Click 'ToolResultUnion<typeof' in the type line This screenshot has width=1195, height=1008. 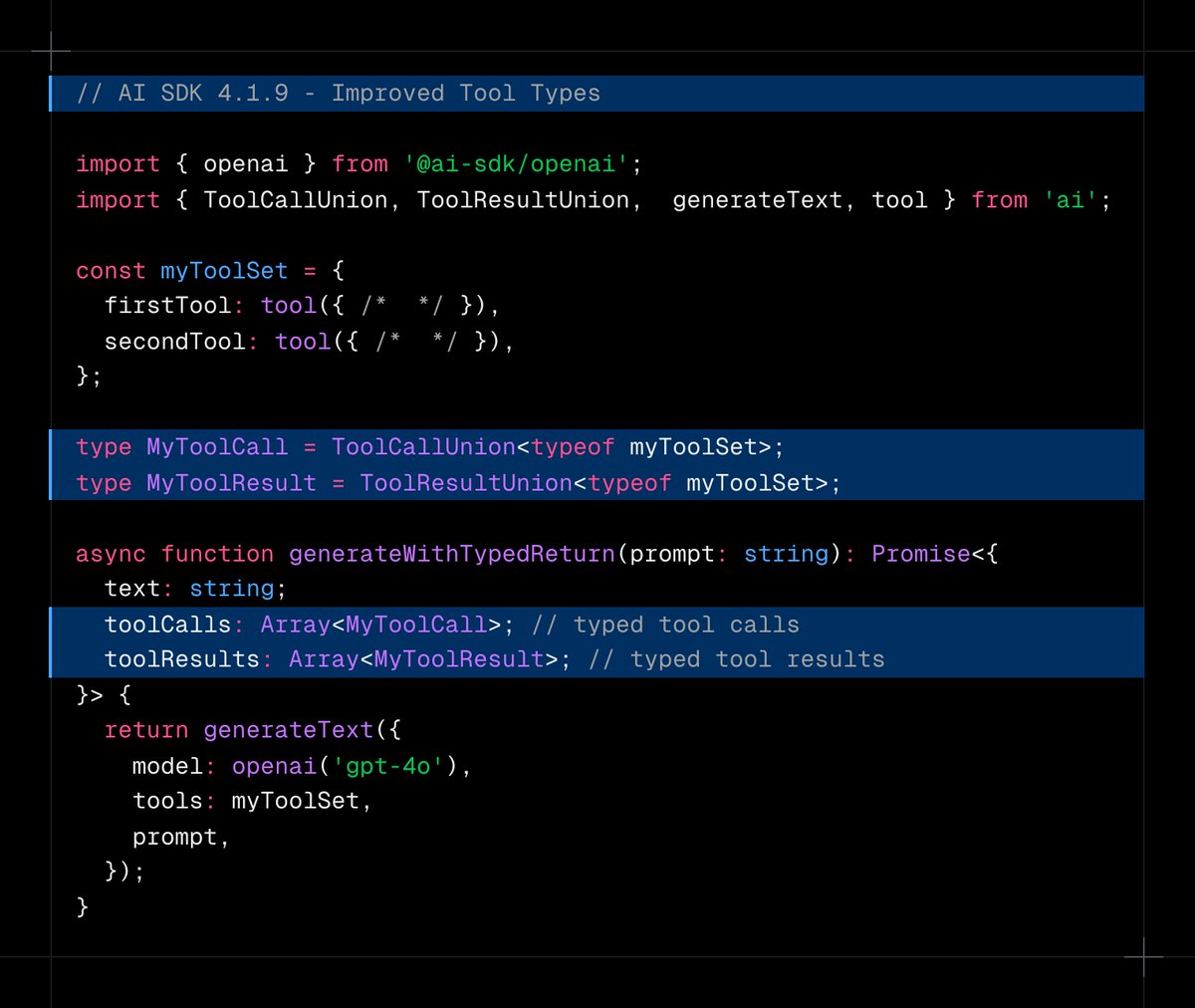point(516,483)
